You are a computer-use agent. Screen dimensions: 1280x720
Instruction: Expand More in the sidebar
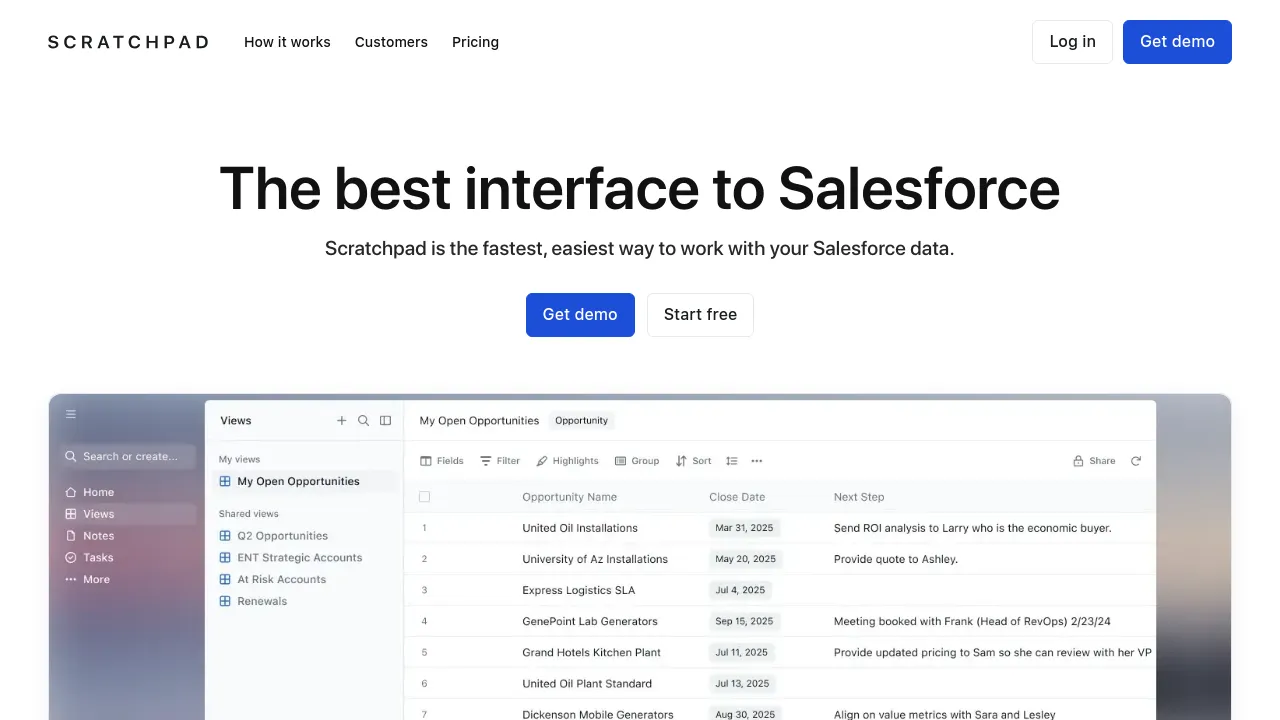tap(88, 580)
